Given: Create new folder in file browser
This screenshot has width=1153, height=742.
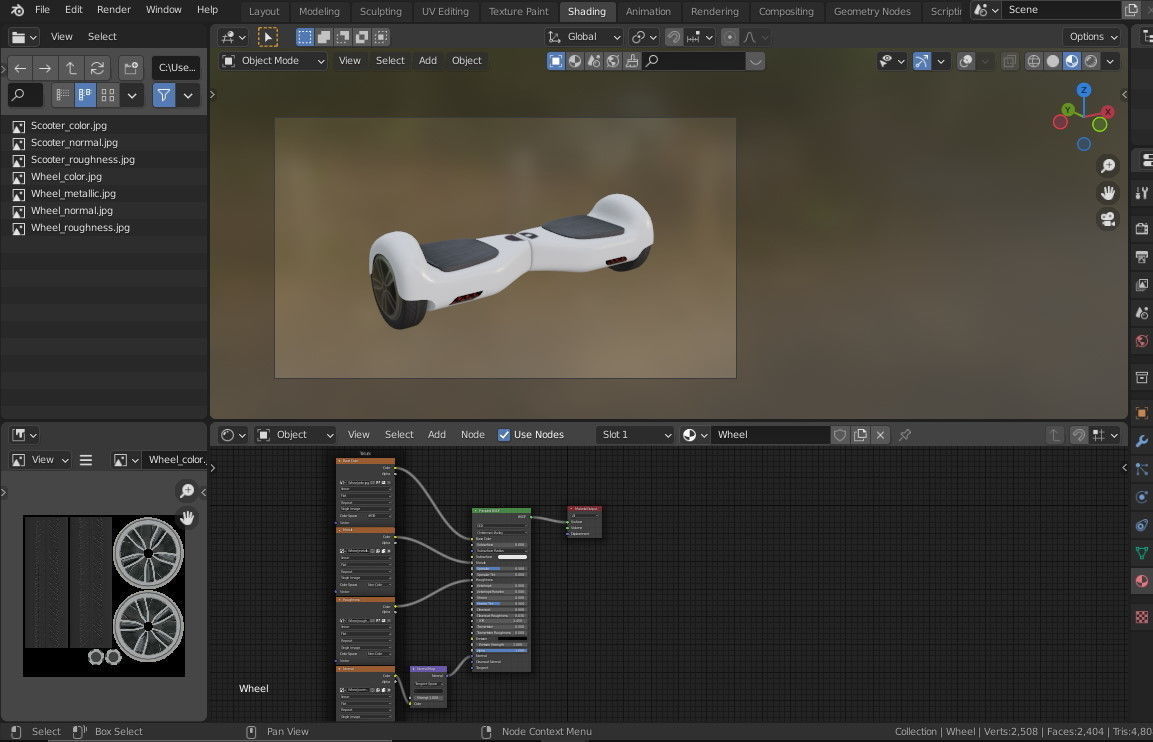Looking at the screenshot, I should (x=131, y=68).
